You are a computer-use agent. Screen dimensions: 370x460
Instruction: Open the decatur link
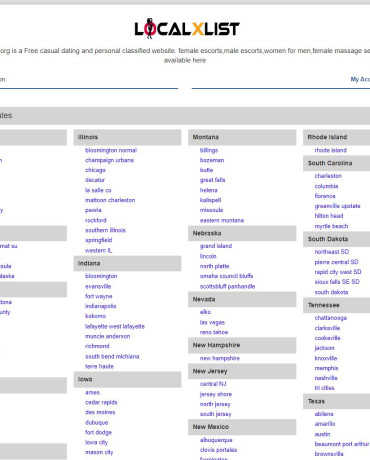[x=95, y=180]
